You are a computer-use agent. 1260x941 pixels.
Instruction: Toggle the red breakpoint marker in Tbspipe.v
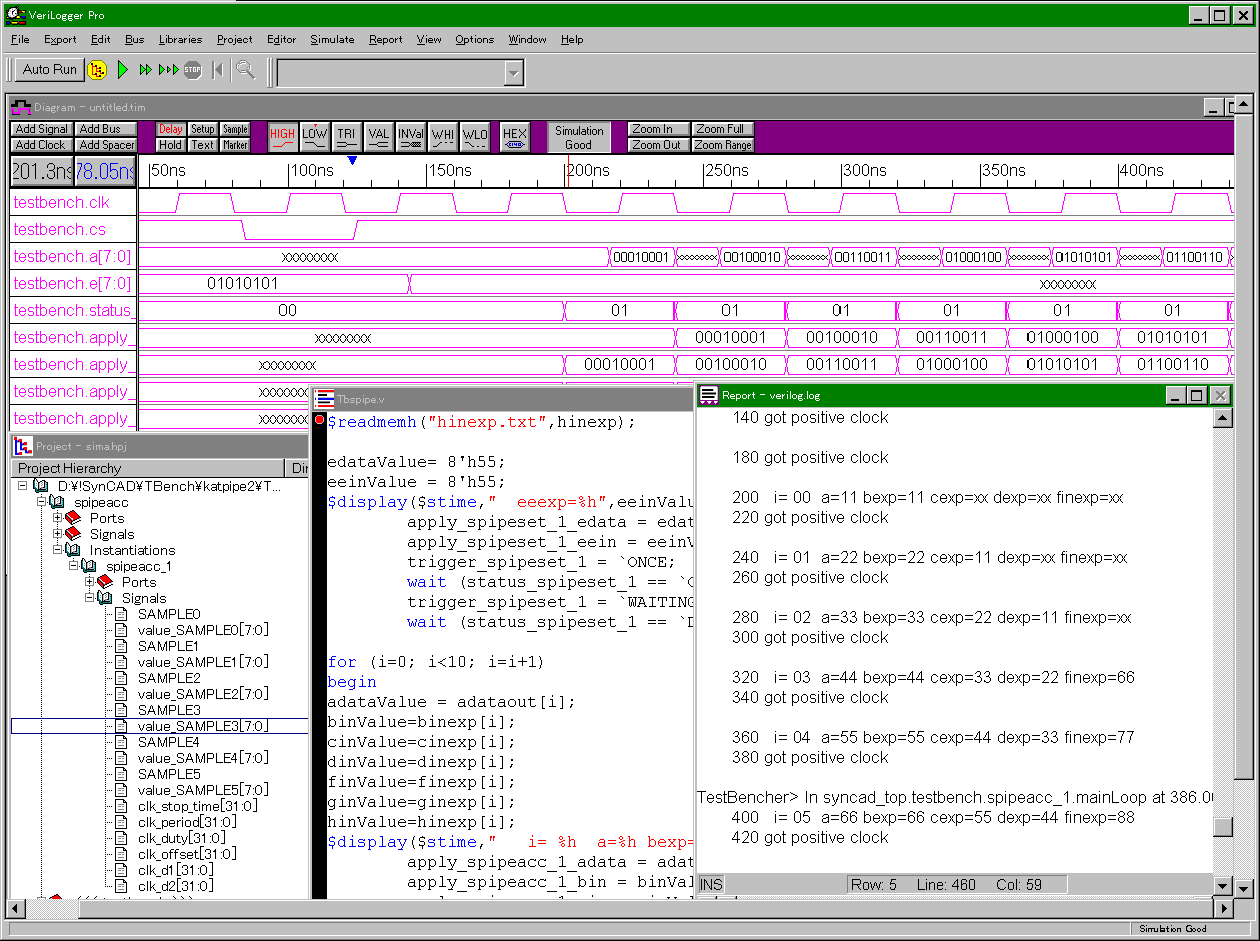click(x=319, y=421)
